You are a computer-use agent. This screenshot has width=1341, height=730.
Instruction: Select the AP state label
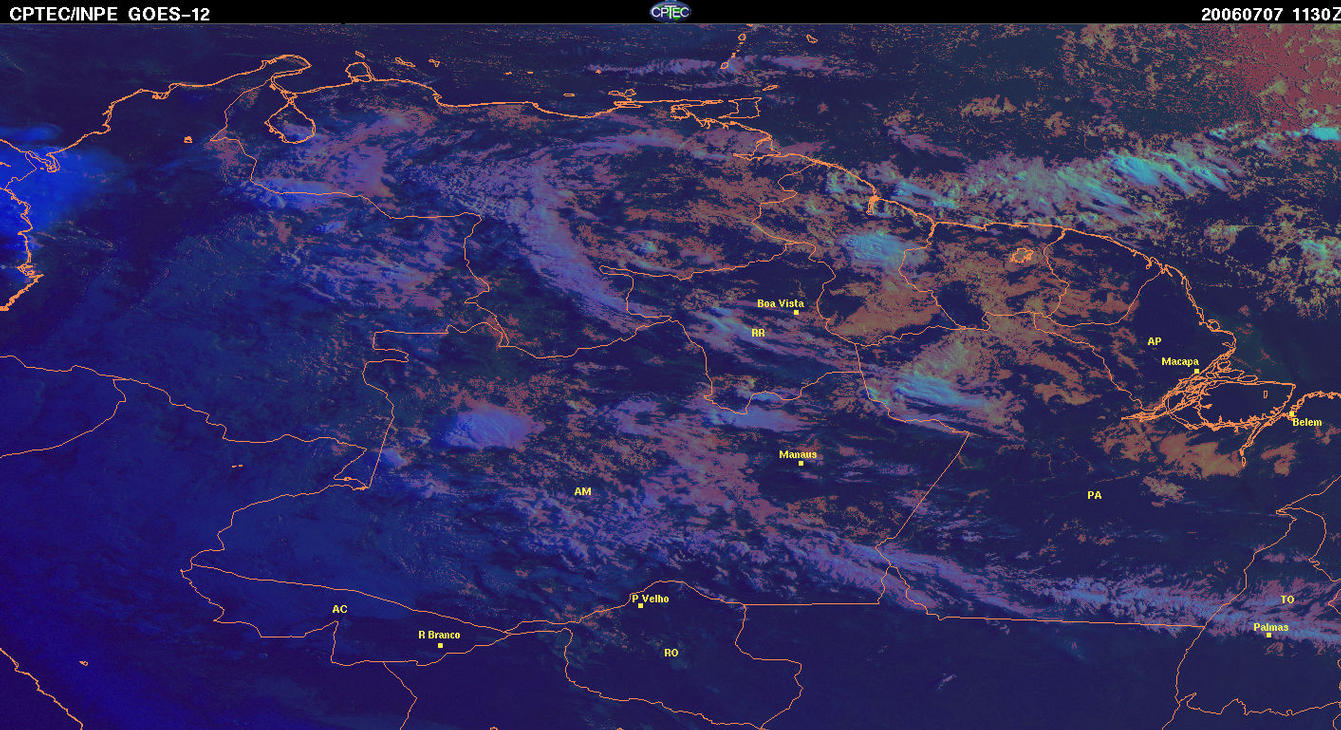pyautogui.click(x=1154, y=342)
